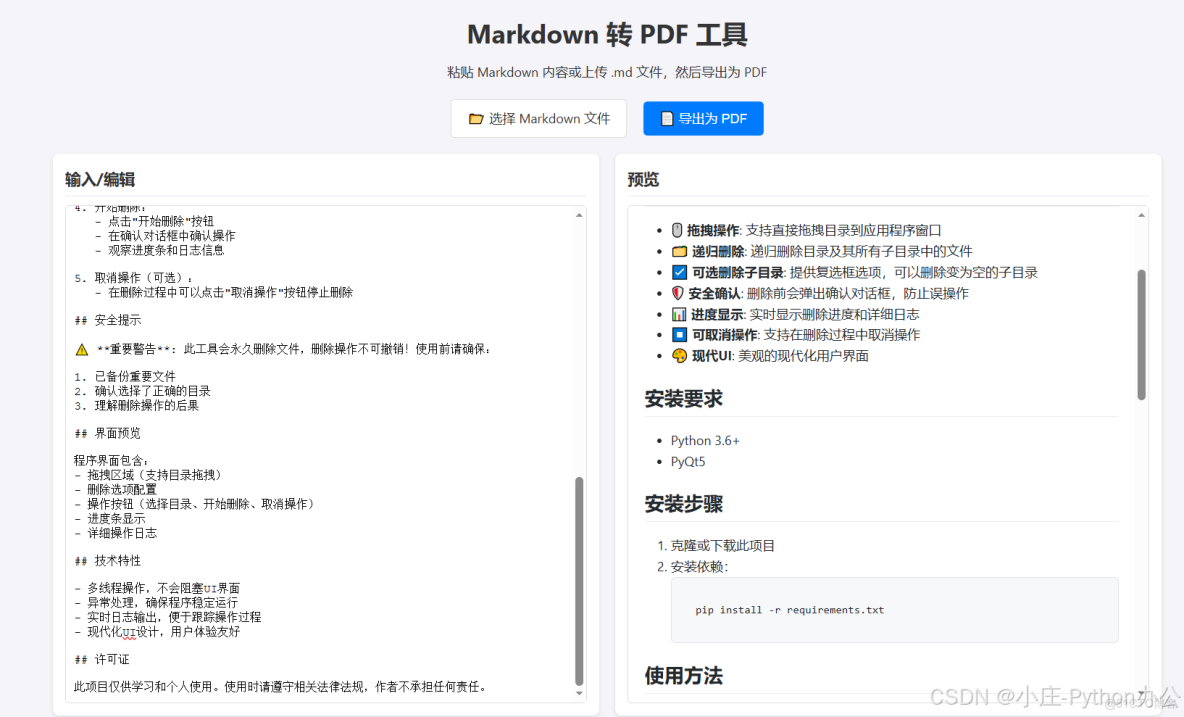Click the folder icon on 选择 Markdown 文件 button

(477, 118)
